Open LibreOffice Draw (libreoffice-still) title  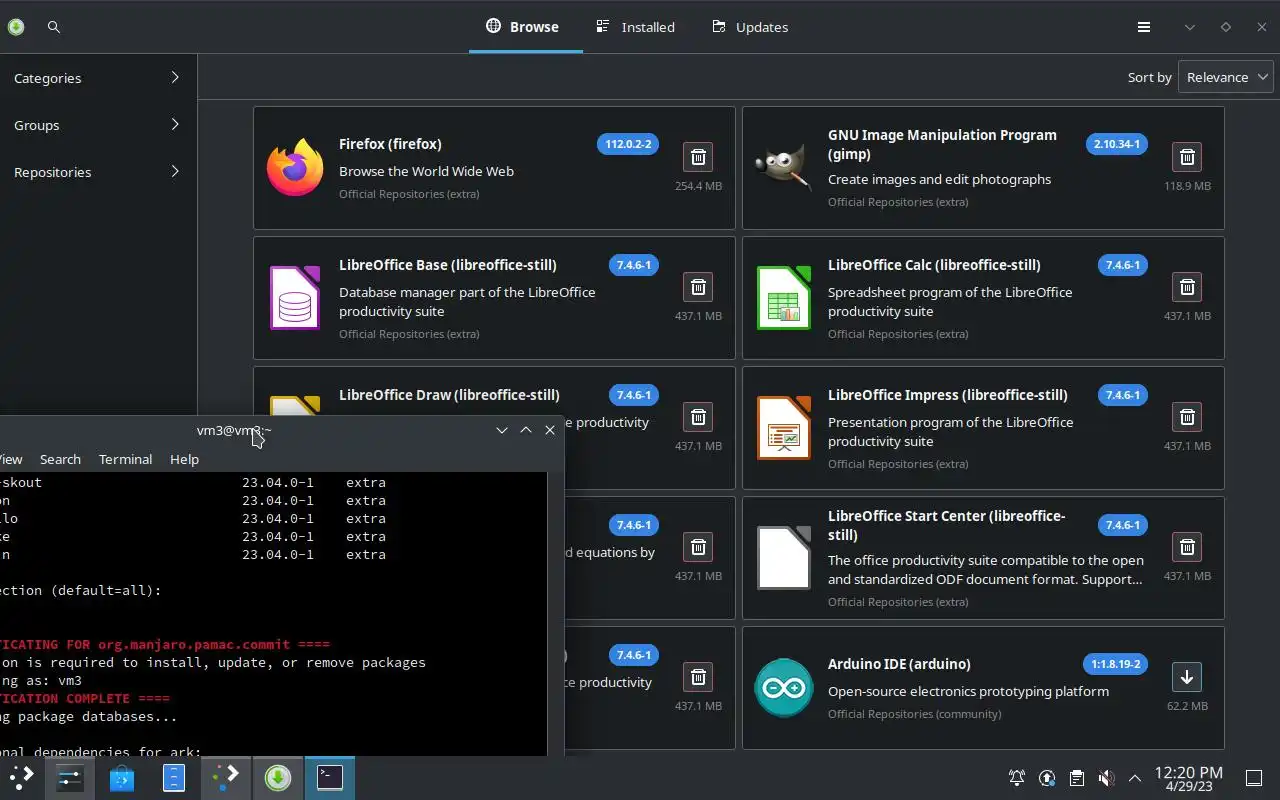pyautogui.click(x=449, y=395)
